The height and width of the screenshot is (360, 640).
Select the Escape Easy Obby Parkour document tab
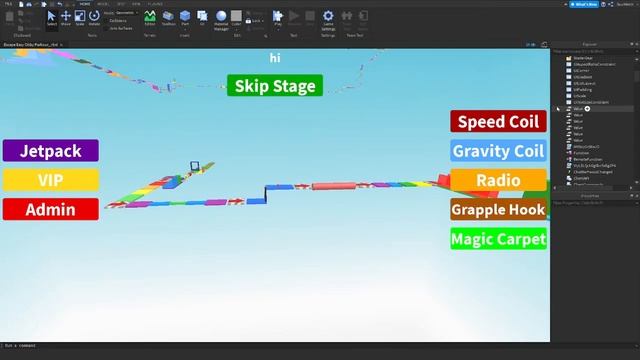coord(31,44)
